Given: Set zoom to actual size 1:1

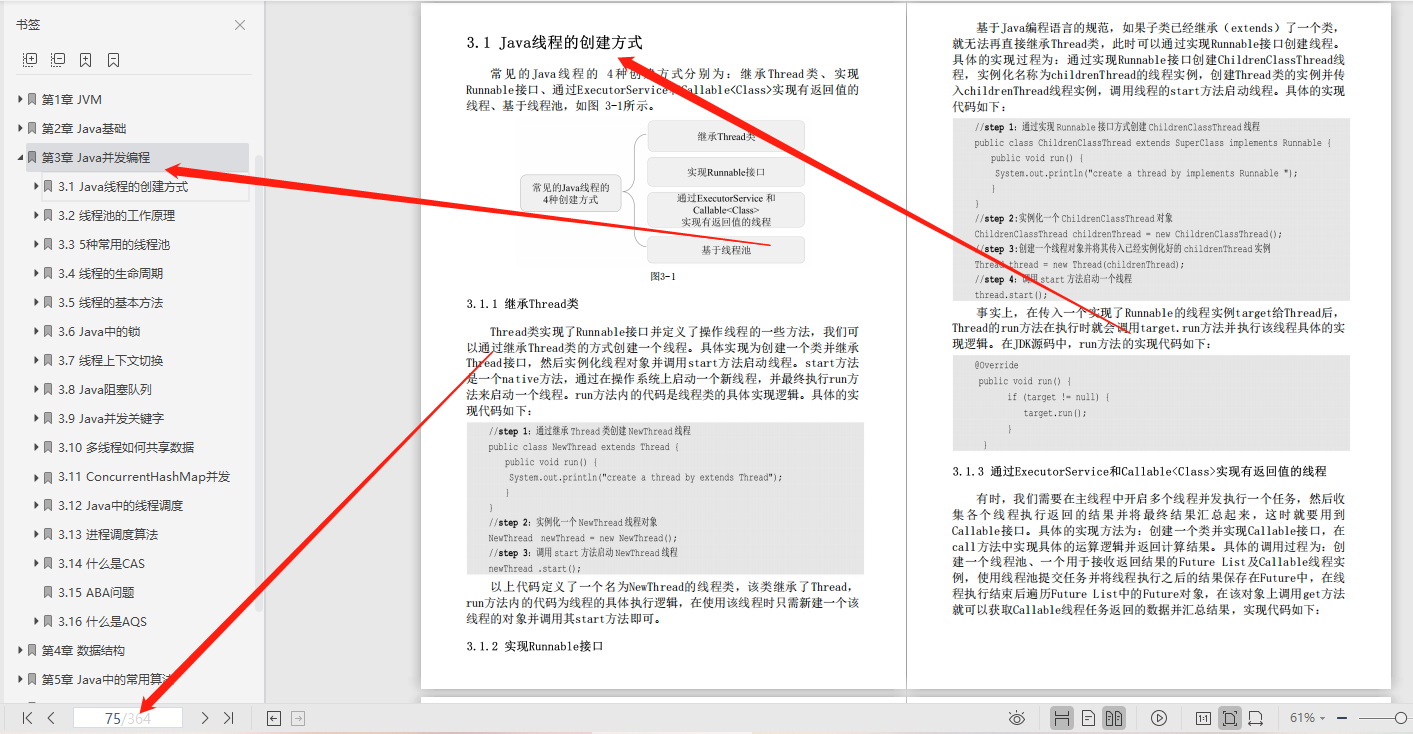Looking at the screenshot, I should (x=1203, y=718).
